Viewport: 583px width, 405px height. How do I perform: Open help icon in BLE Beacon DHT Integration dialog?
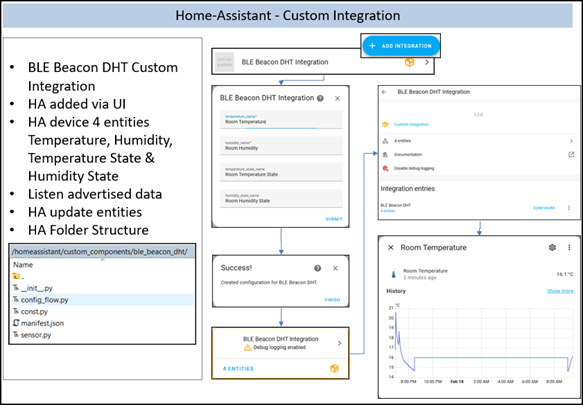click(320, 99)
